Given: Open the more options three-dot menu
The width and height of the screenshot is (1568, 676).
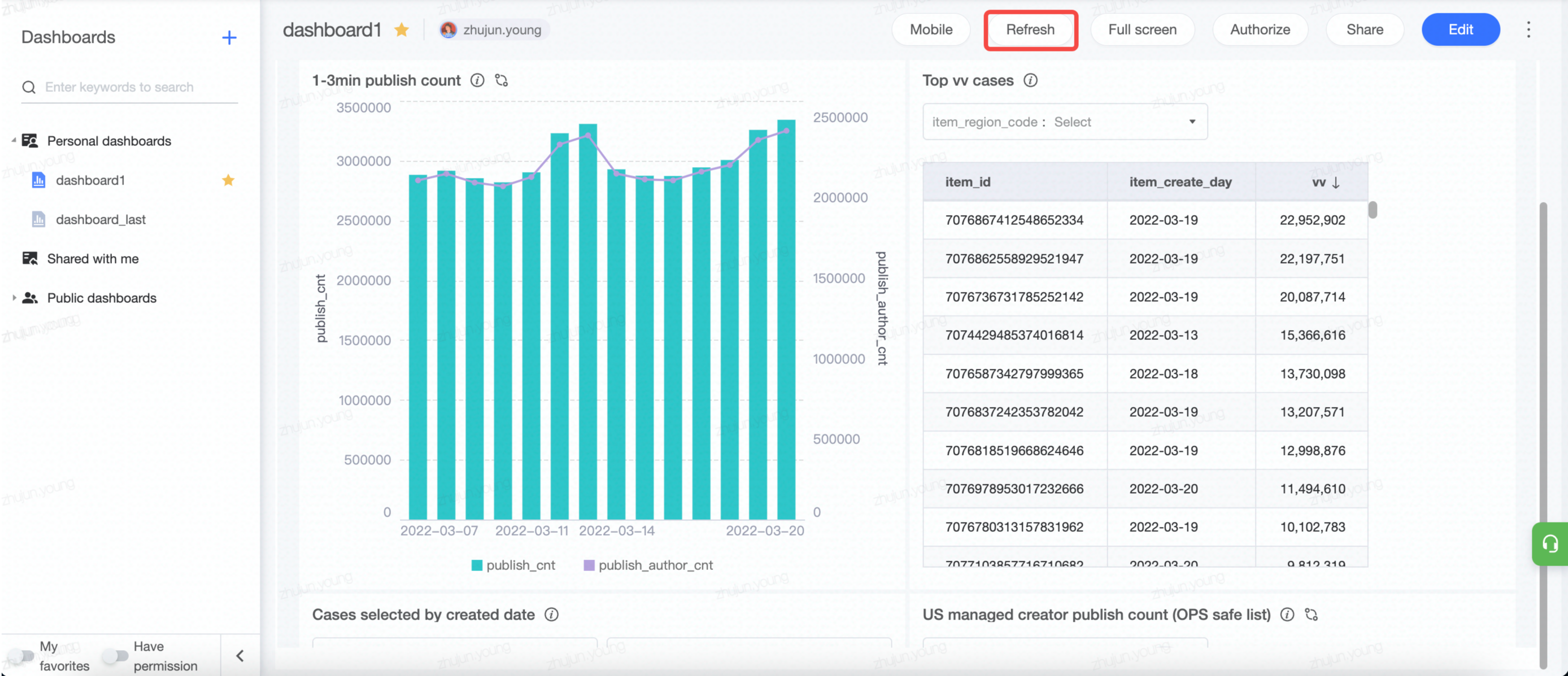Looking at the screenshot, I should point(1528,29).
